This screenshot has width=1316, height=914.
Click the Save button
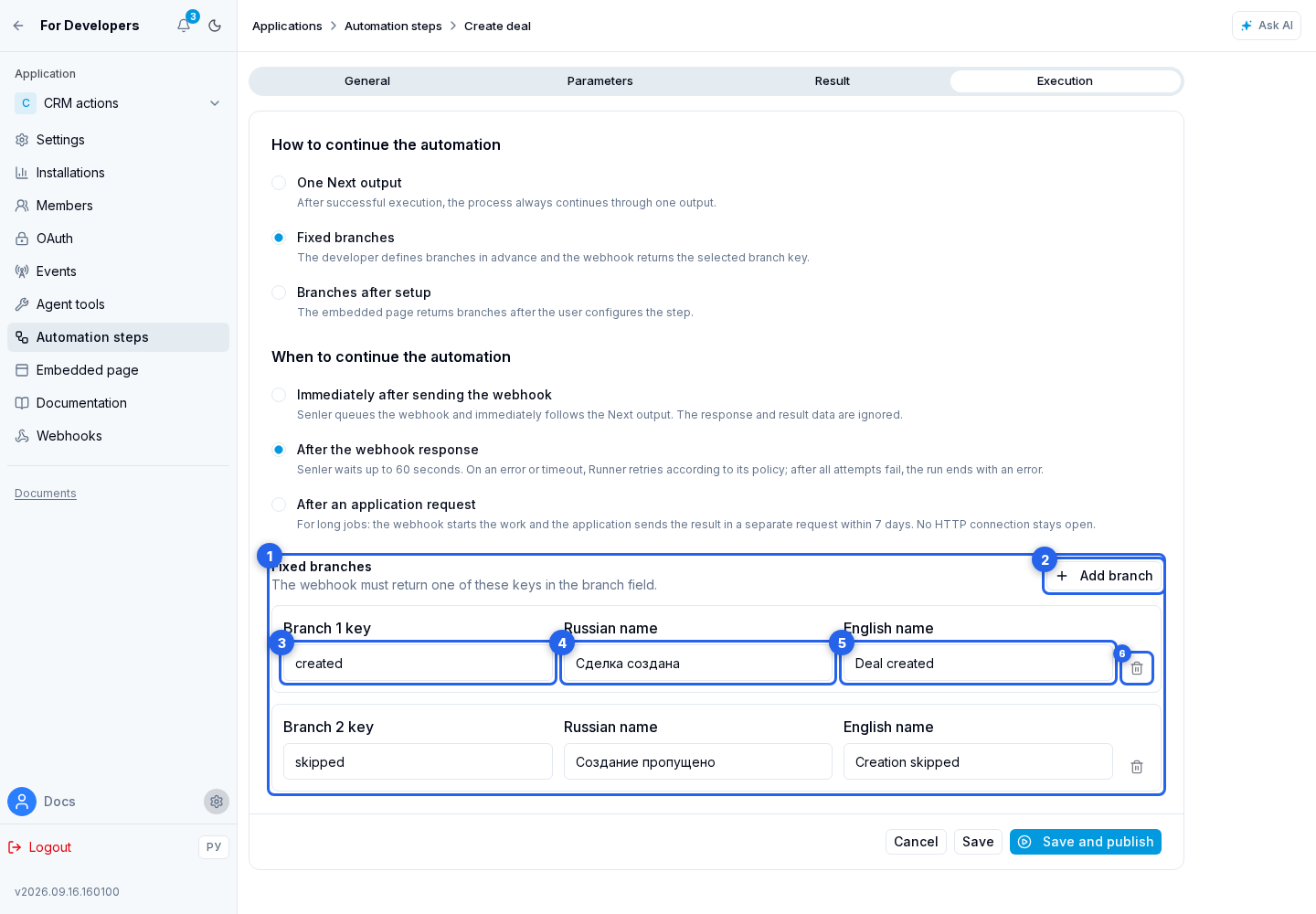978,842
